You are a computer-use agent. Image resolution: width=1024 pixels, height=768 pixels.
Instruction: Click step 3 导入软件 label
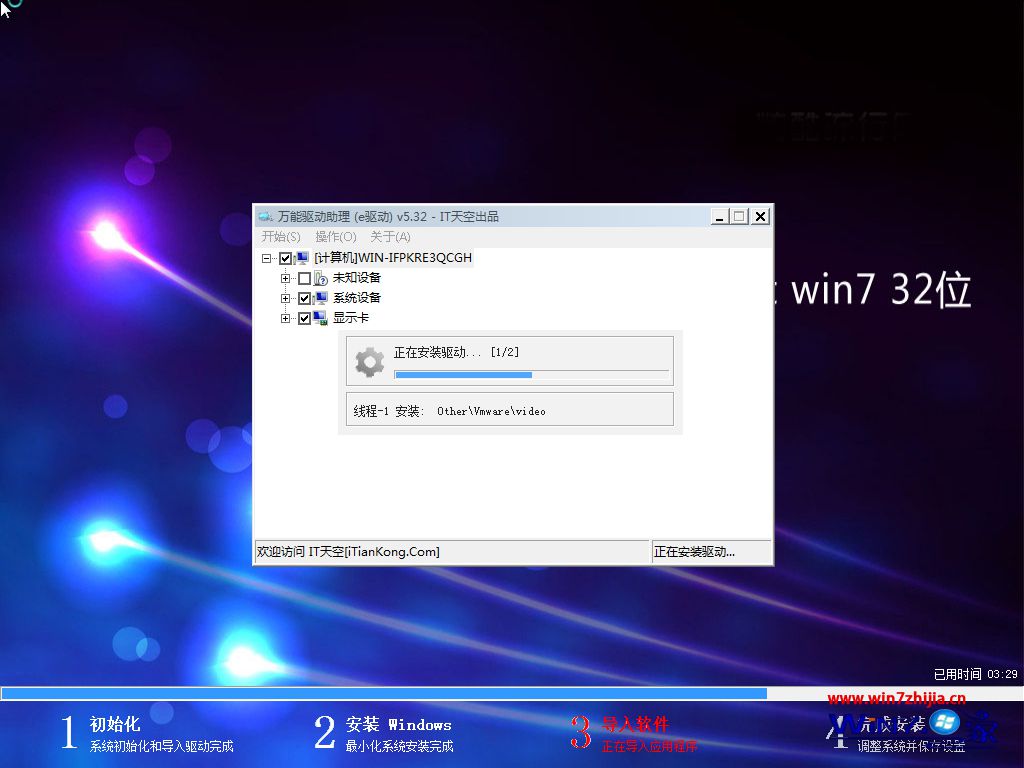[635, 724]
